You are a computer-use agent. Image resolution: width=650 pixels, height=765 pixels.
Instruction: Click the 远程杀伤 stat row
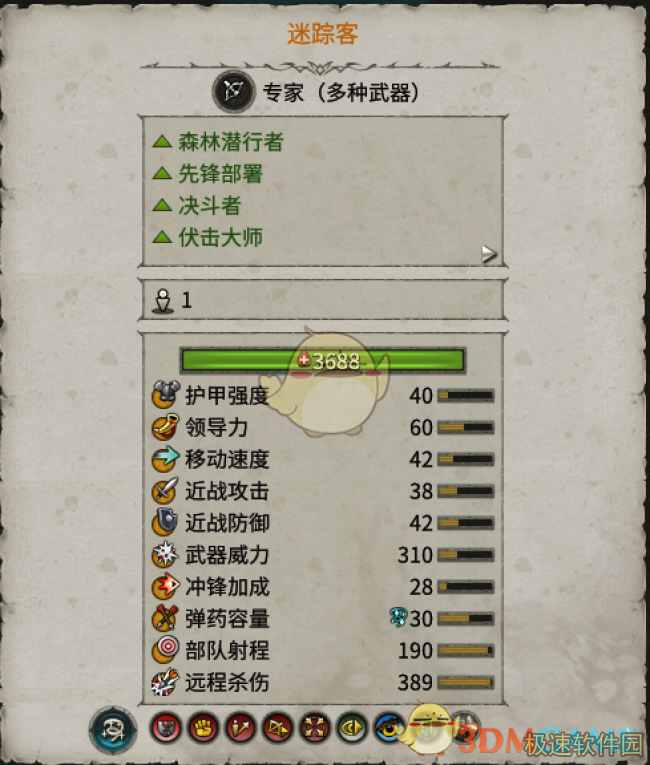coord(323,682)
